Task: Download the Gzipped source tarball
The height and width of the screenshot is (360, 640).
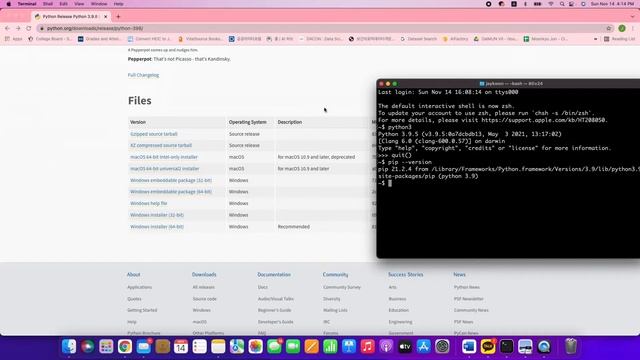Action: (x=154, y=134)
